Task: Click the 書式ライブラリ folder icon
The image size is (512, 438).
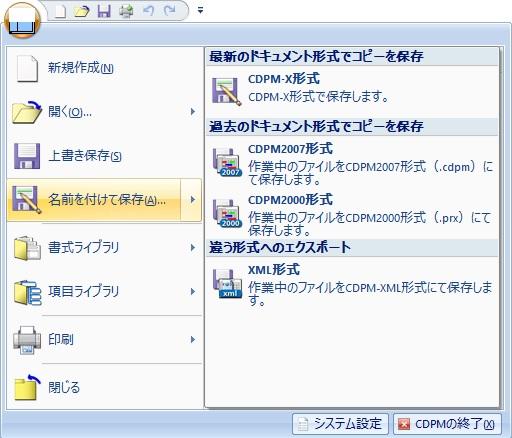Action: point(27,248)
